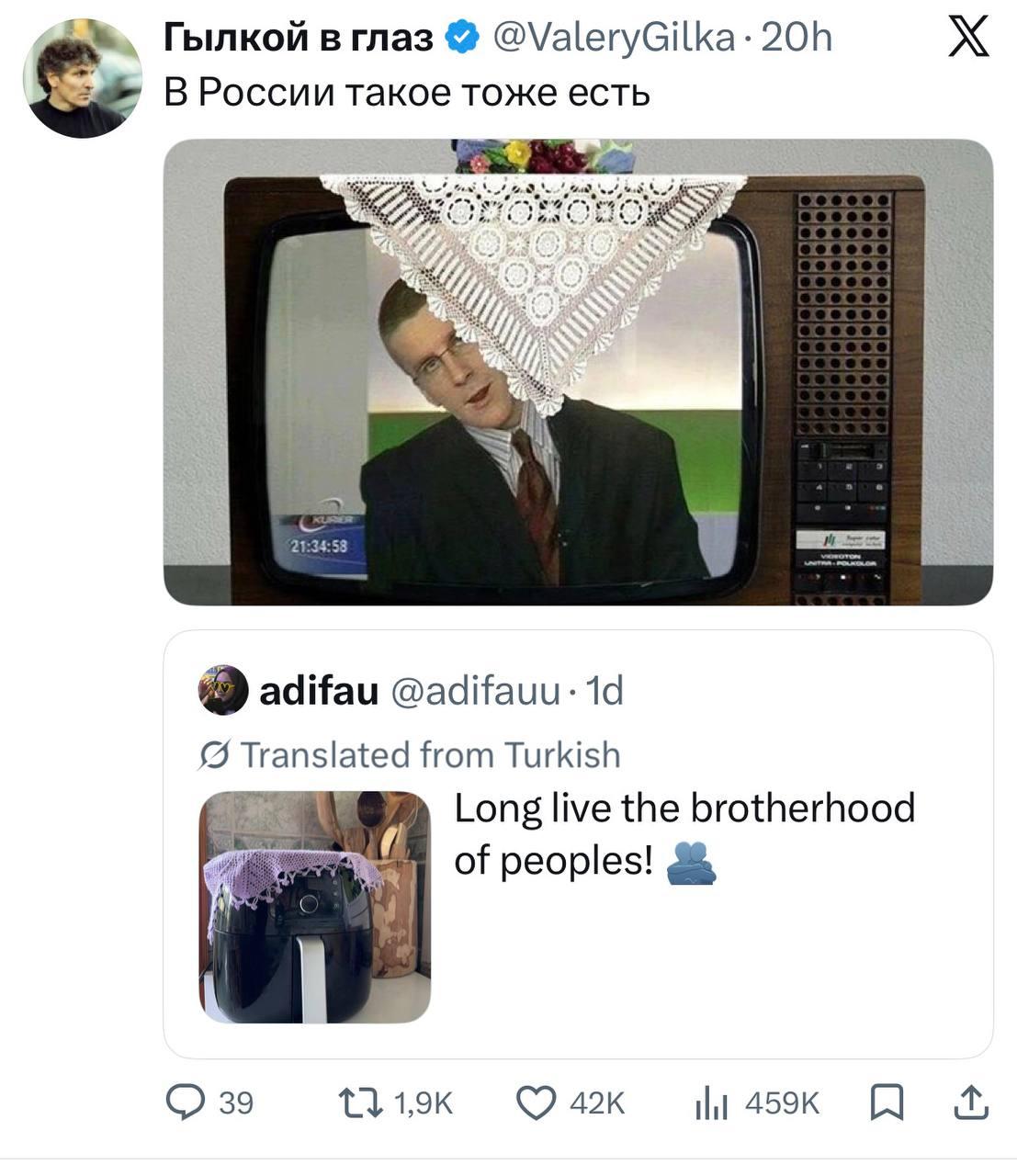Enlarge the old TV set image
This screenshot has height=1176, width=1017.
coord(578,372)
